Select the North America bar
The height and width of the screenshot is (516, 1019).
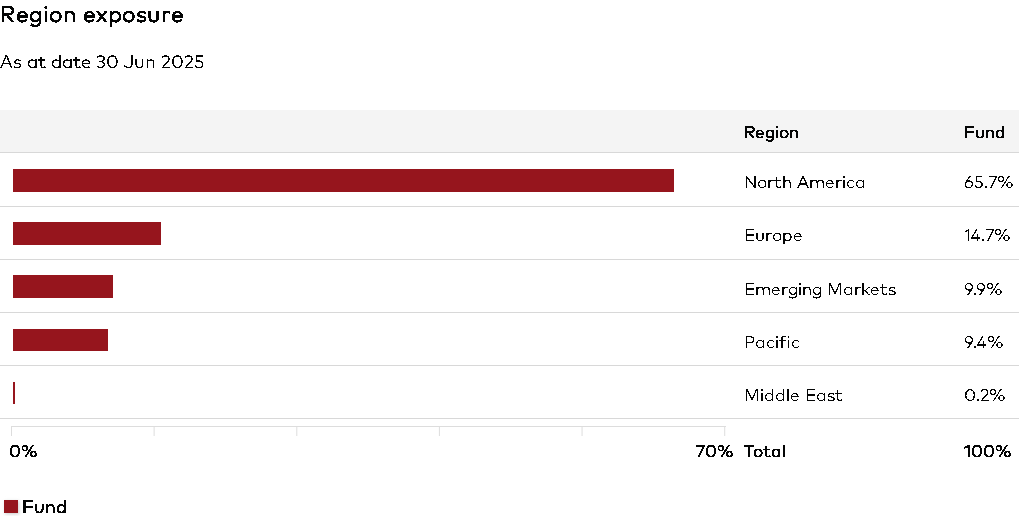point(343,180)
